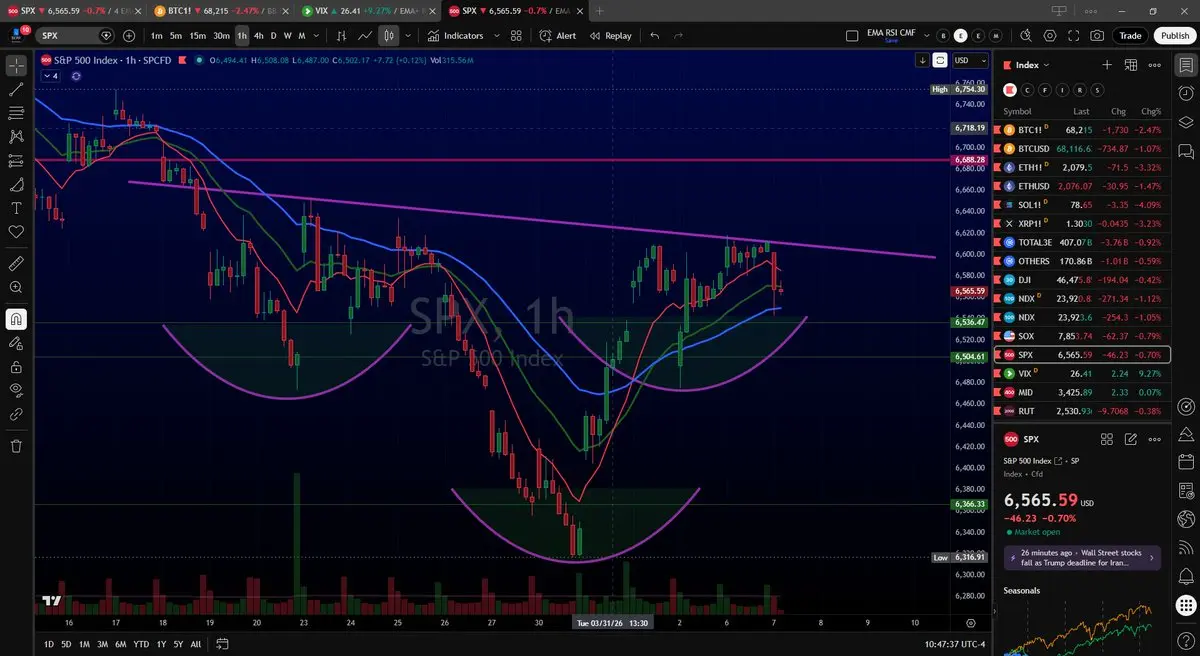
Task: Select the crosshair cursor tool
Action: (x=16, y=66)
